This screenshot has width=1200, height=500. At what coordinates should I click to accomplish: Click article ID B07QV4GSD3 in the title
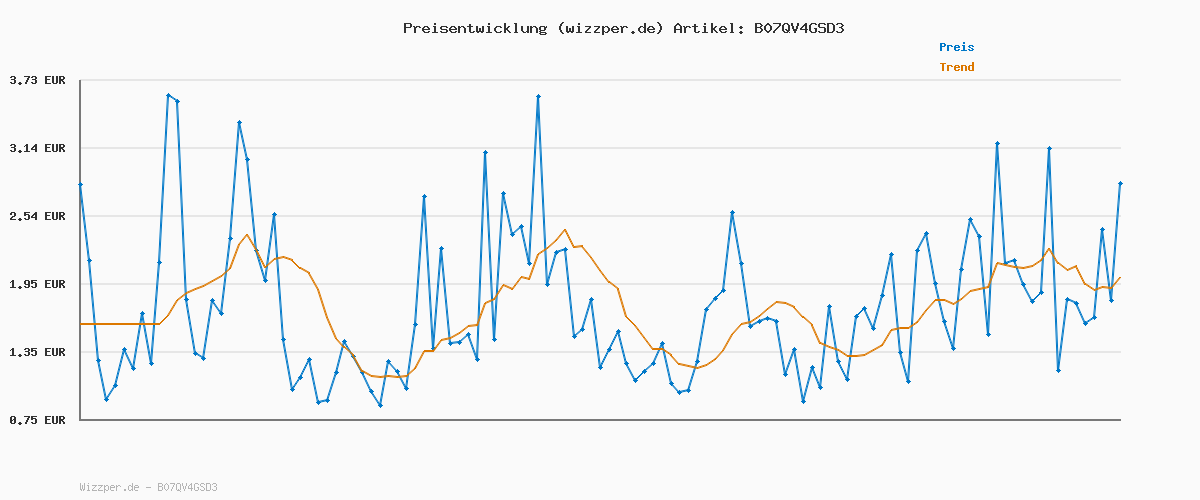click(799, 28)
